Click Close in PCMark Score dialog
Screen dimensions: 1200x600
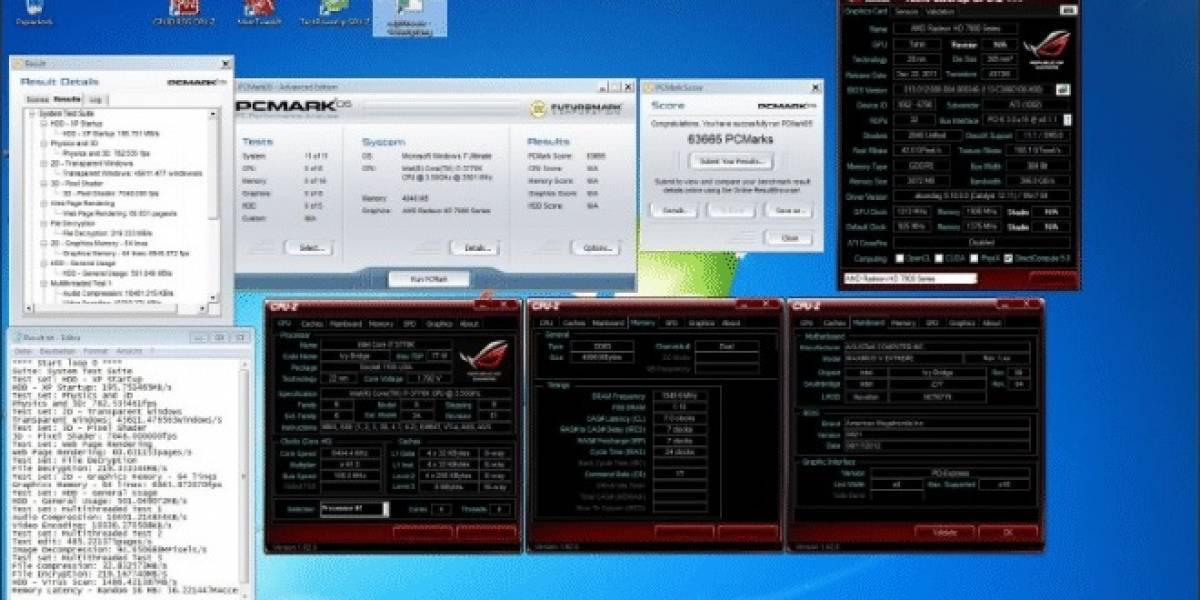(x=787, y=238)
